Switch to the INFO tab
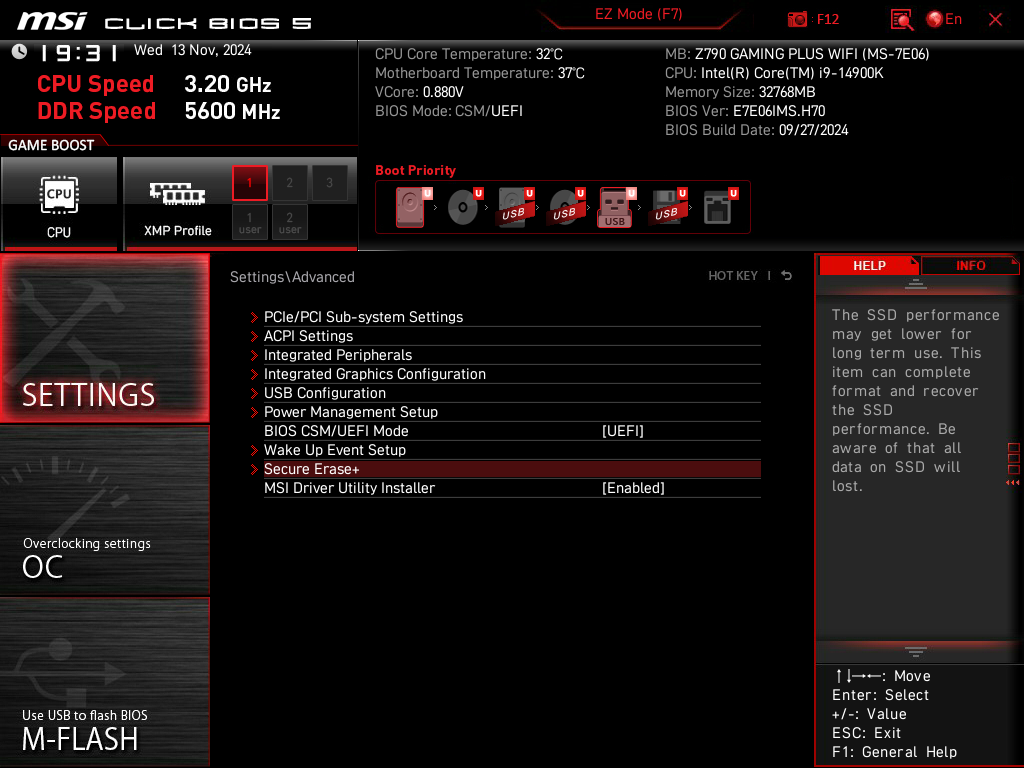Viewport: 1024px width, 768px height. [970, 265]
